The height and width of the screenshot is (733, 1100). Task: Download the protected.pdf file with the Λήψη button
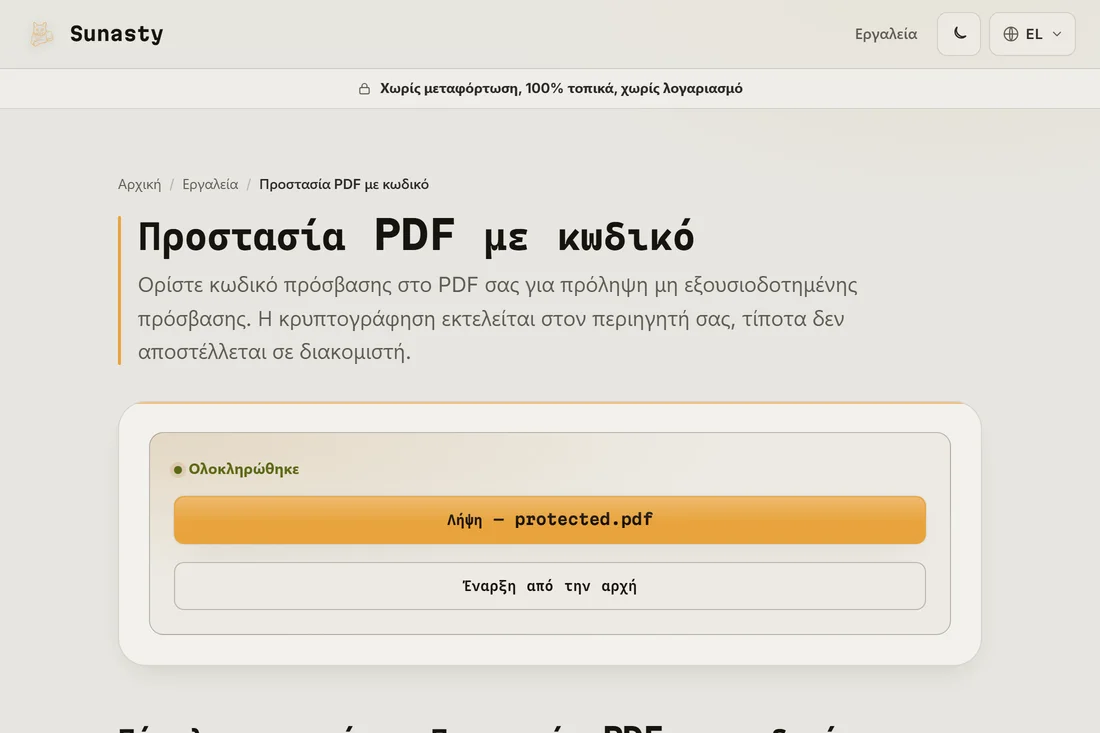click(550, 520)
